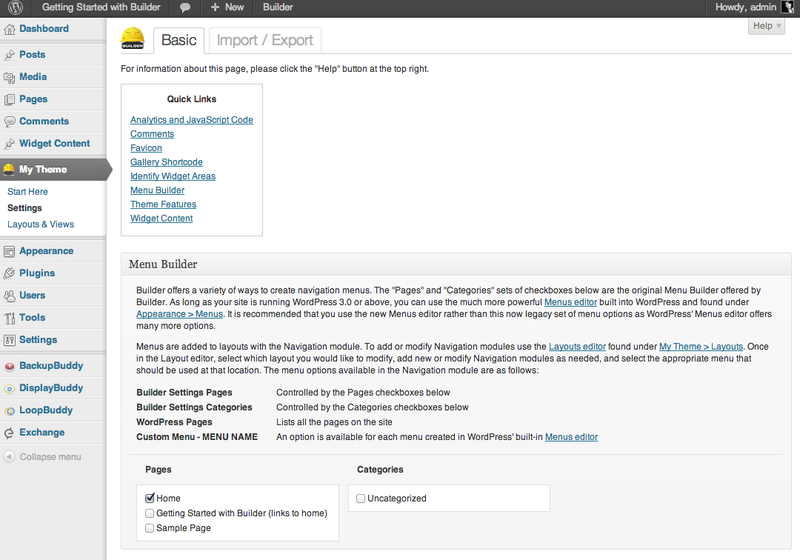The image size is (800, 560).
Task: Click the plus icon beside New
Action: tap(215, 7)
